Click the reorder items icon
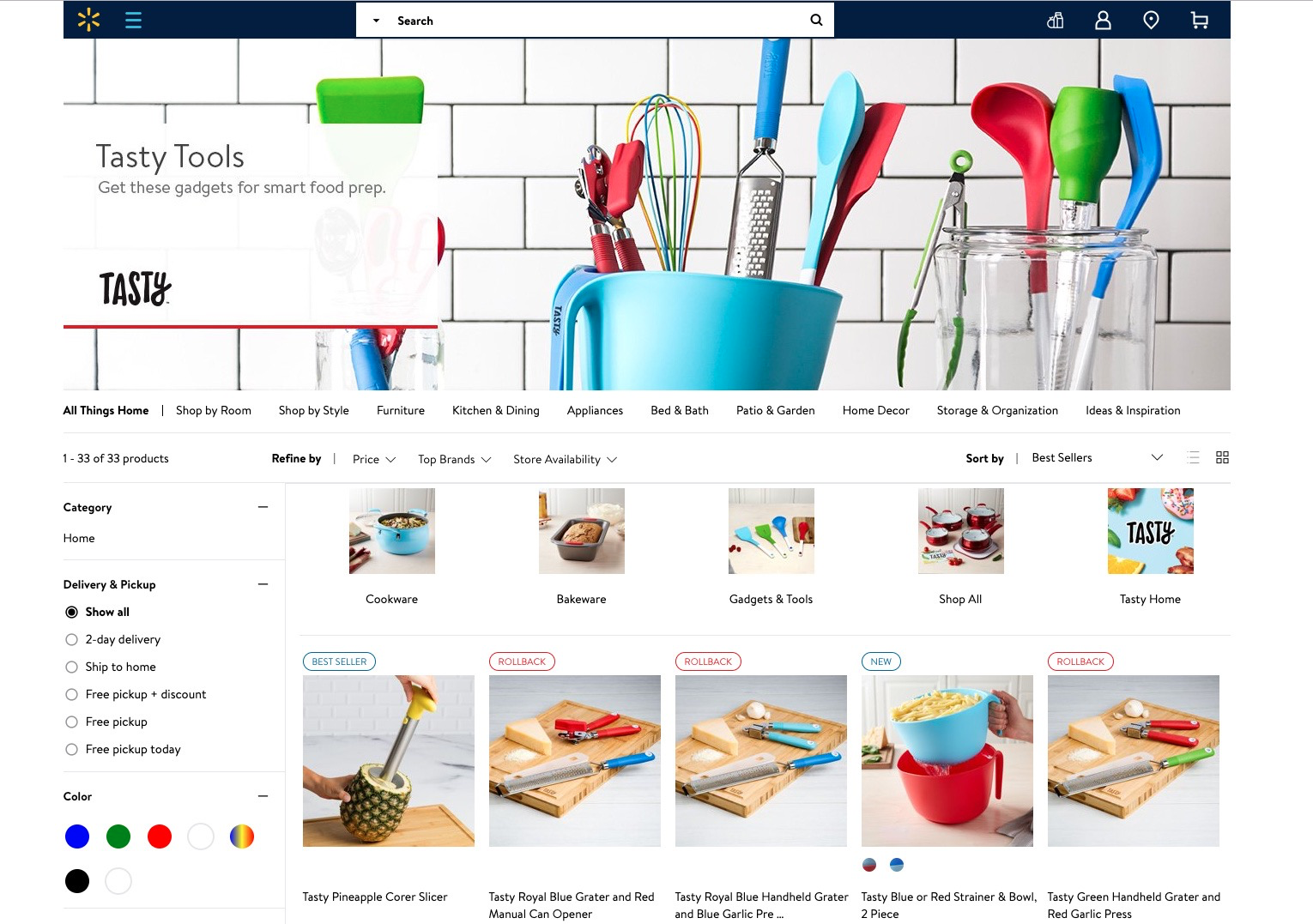The width and height of the screenshot is (1313, 924). point(1055,20)
